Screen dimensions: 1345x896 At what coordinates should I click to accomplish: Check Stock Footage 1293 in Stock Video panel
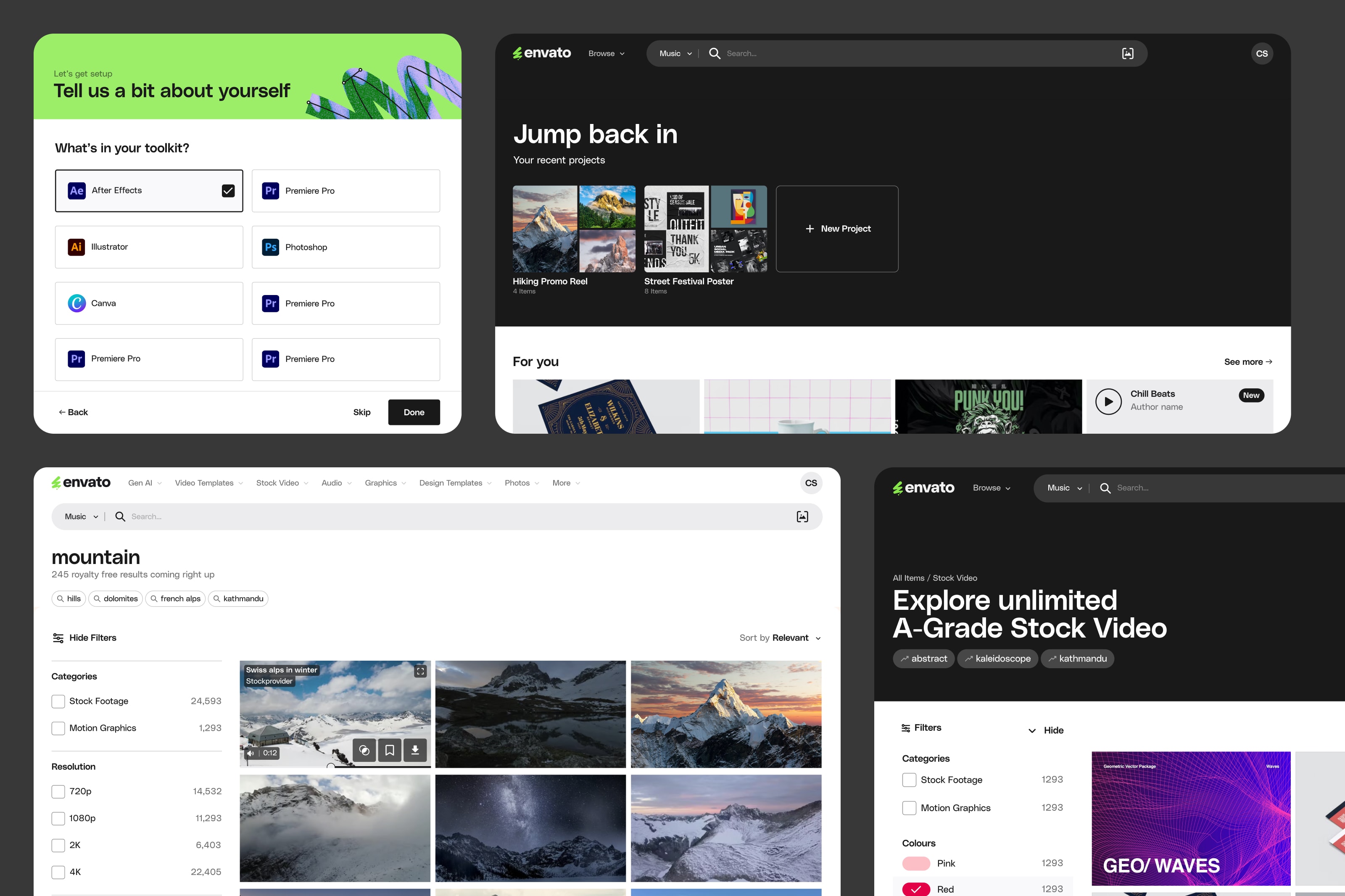(909, 780)
